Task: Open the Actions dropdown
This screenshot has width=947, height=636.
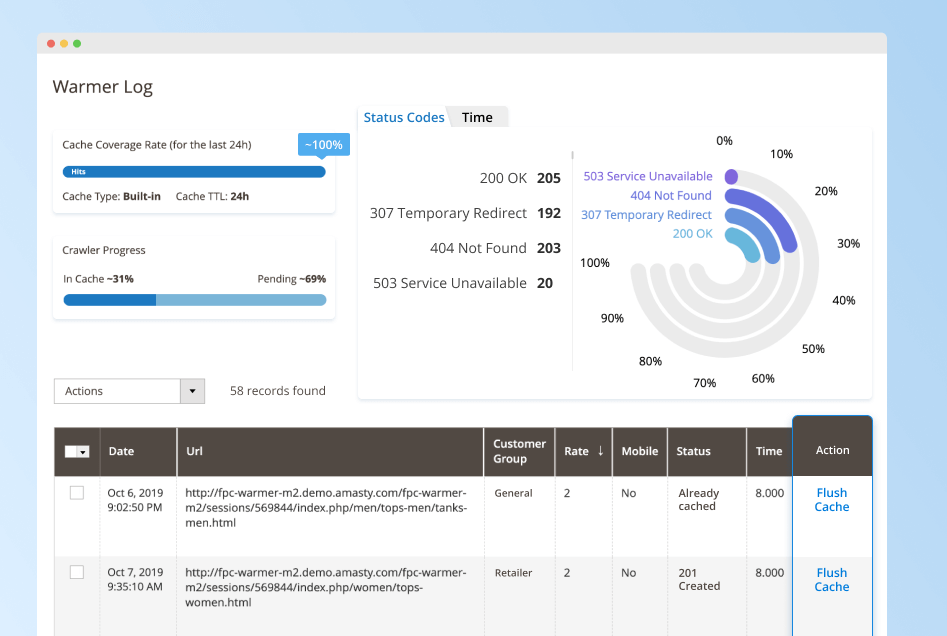Action: click(129, 391)
